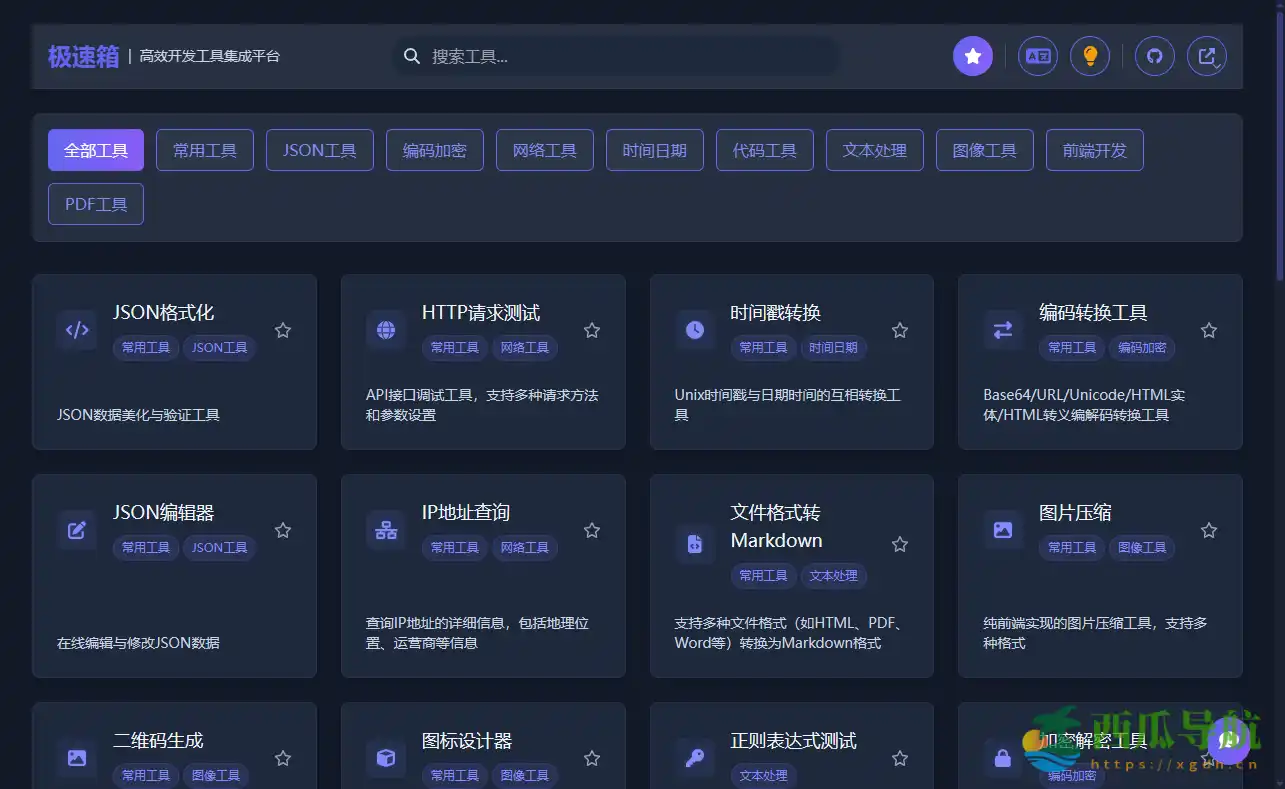Viewport: 1285px width, 789px height.
Task: Click the search tools input box
Action: (614, 56)
